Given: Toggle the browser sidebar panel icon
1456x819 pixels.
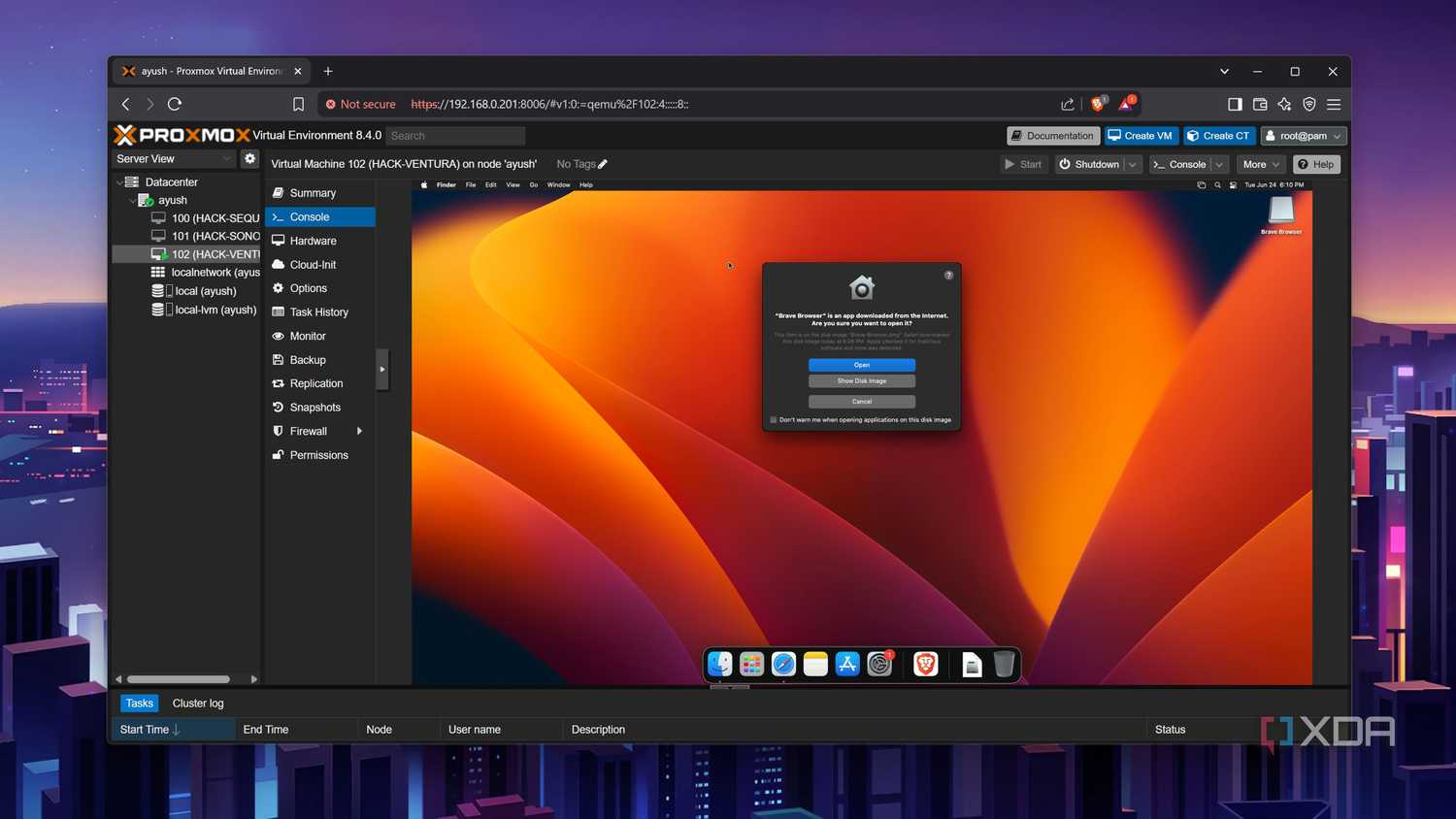Looking at the screenshot, I should tap(1235, 104).
